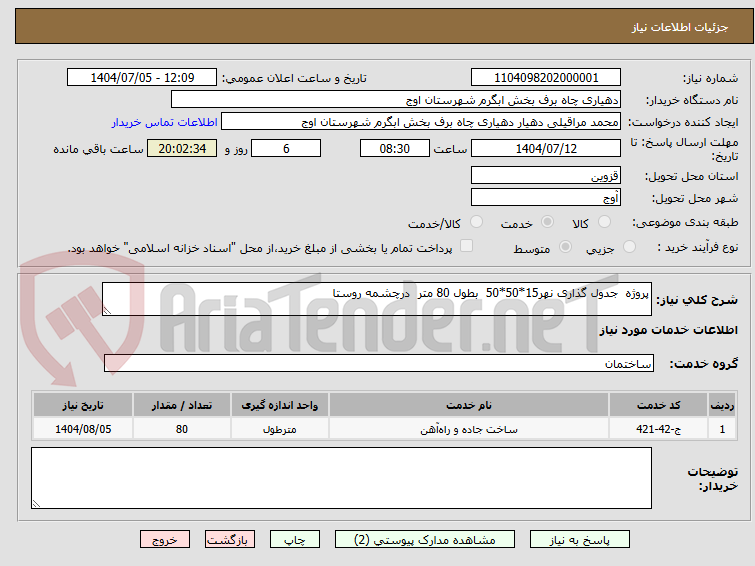Viewport: 755px width, 566px height.
Task: Click service code cell ج-42-421
Action: (658, 429)
